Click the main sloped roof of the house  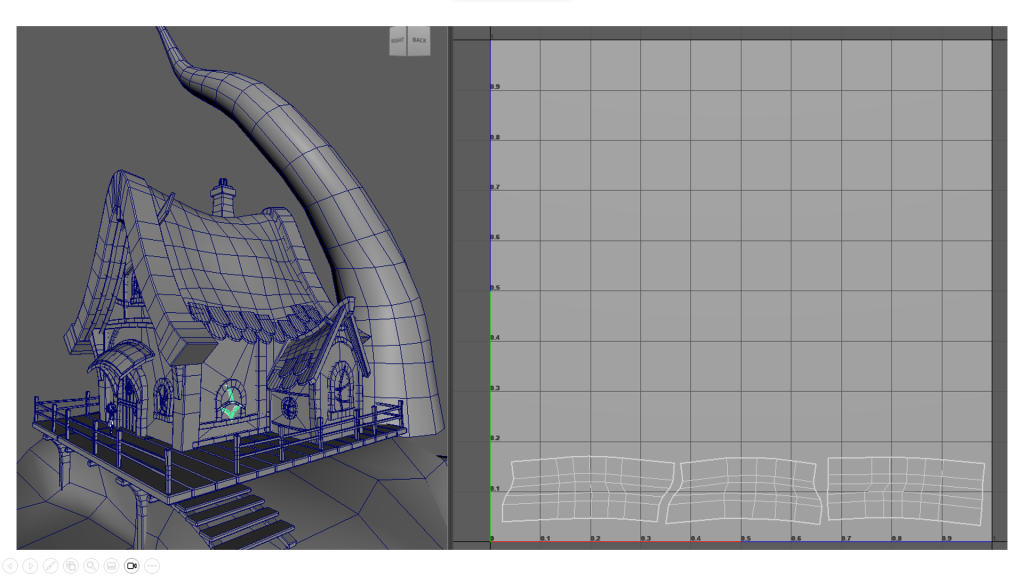coord(230,250)
